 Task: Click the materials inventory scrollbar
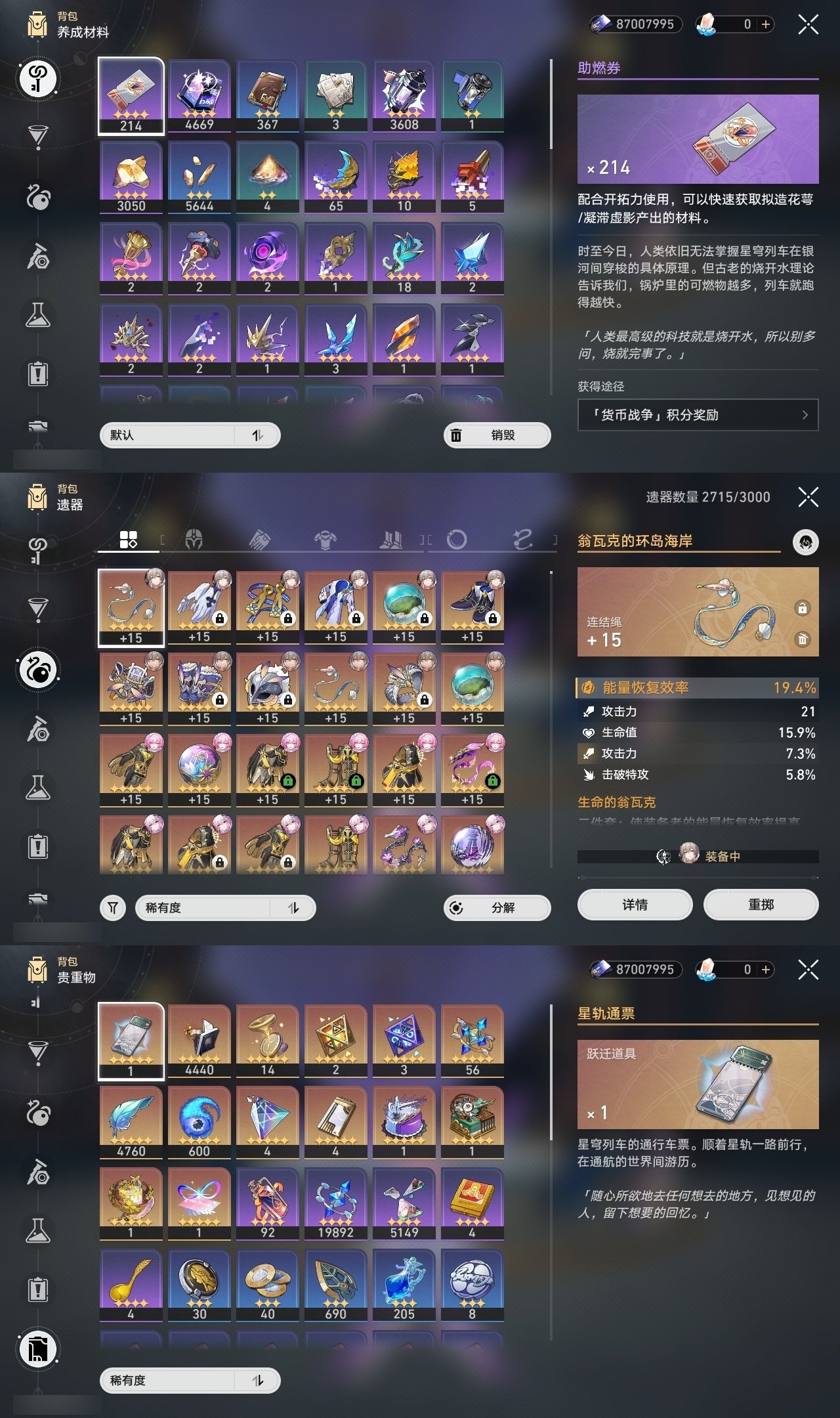551,104
